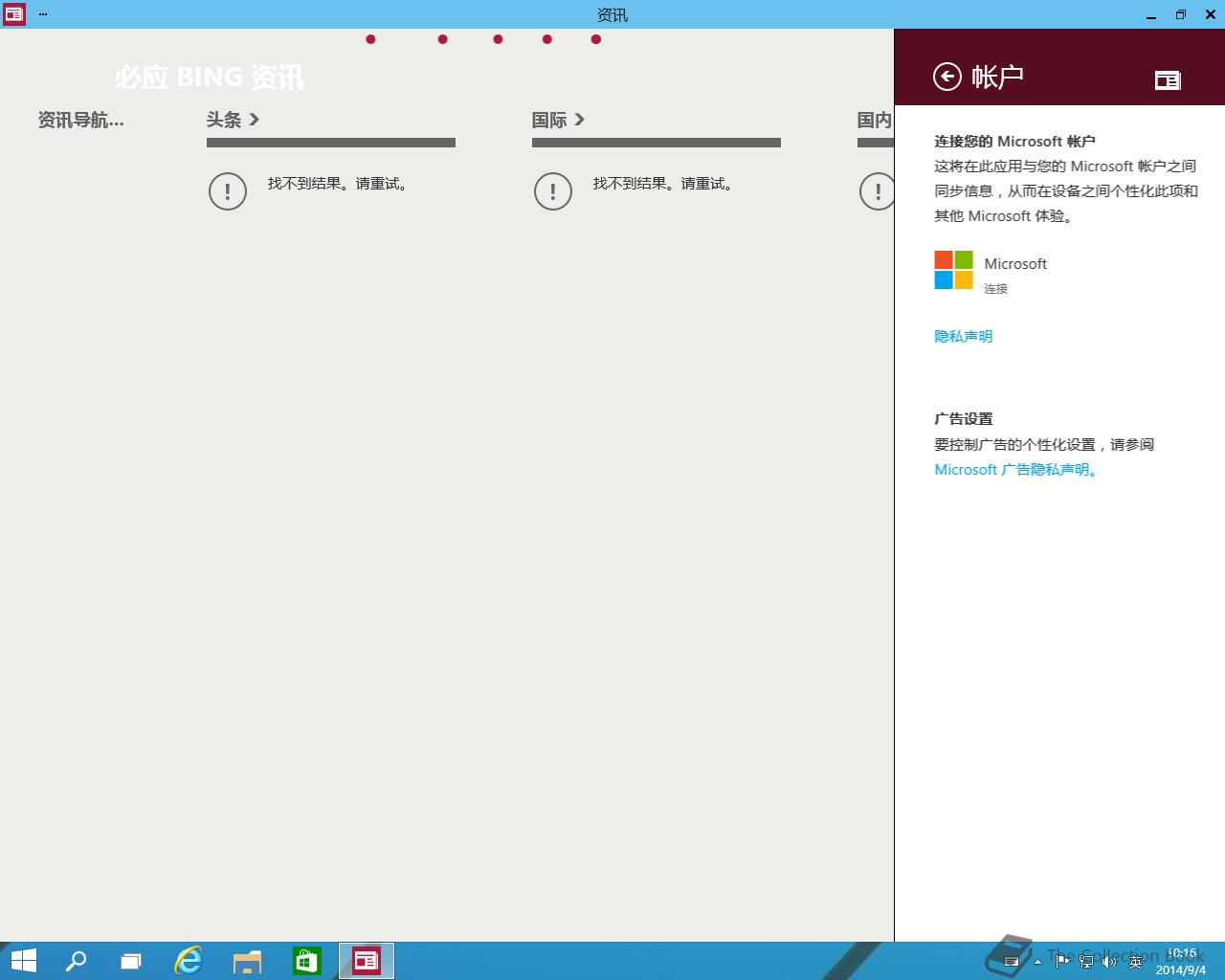Click the 广告设置 heading
The width and height of the screenshot is (1225, 980).
tap(964, 419)
